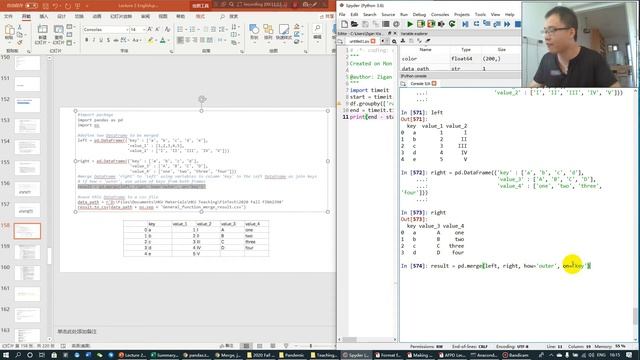
Task: Open file using Spyder folder icon
Action: point(354,24)
